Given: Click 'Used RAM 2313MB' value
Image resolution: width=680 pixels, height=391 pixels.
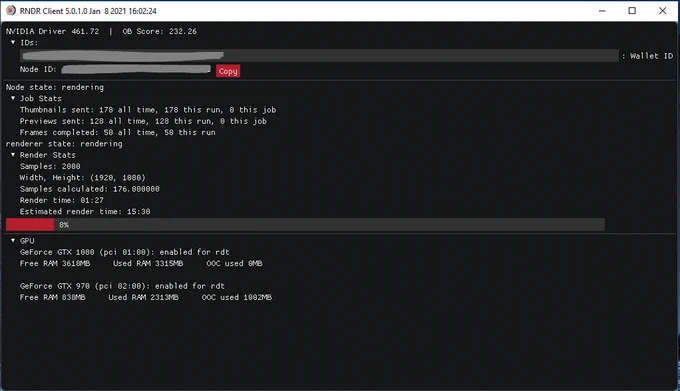Looking at the screenshot, I should pos(144,297).
